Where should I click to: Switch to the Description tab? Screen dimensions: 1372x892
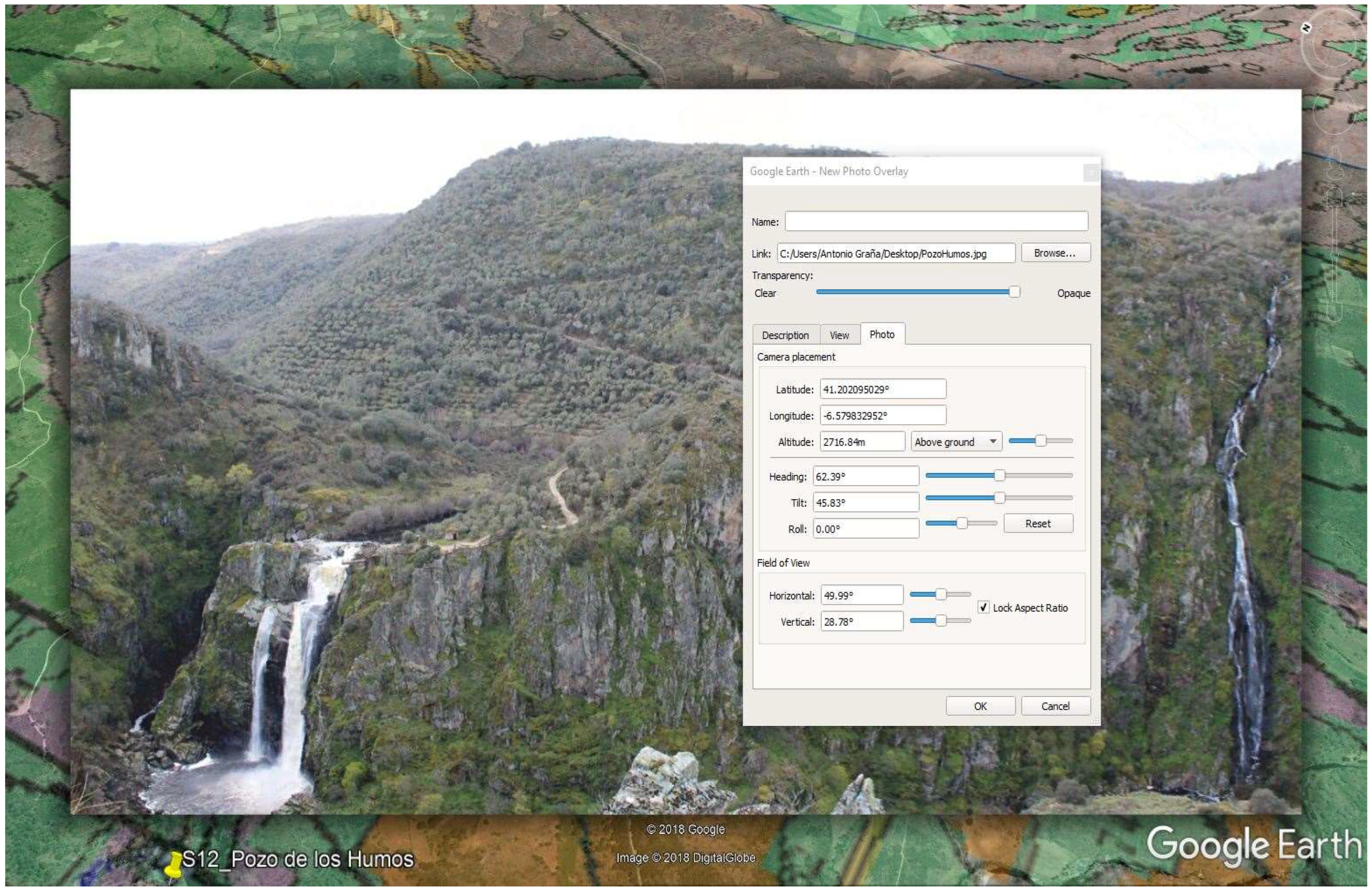(x=785, y=335)
